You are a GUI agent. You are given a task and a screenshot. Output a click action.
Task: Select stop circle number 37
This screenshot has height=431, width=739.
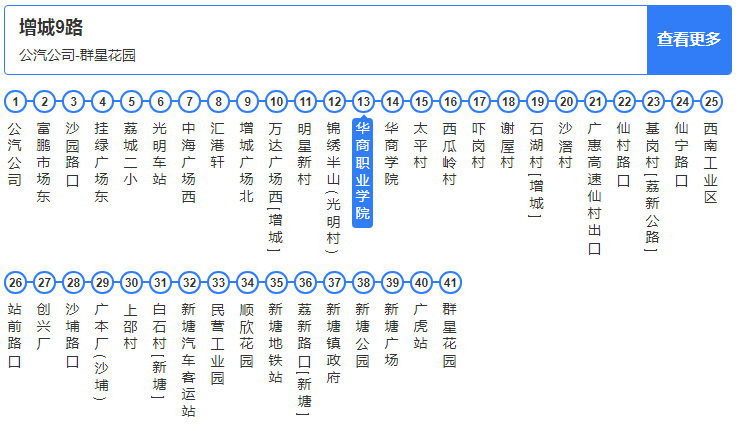[334, 282]
